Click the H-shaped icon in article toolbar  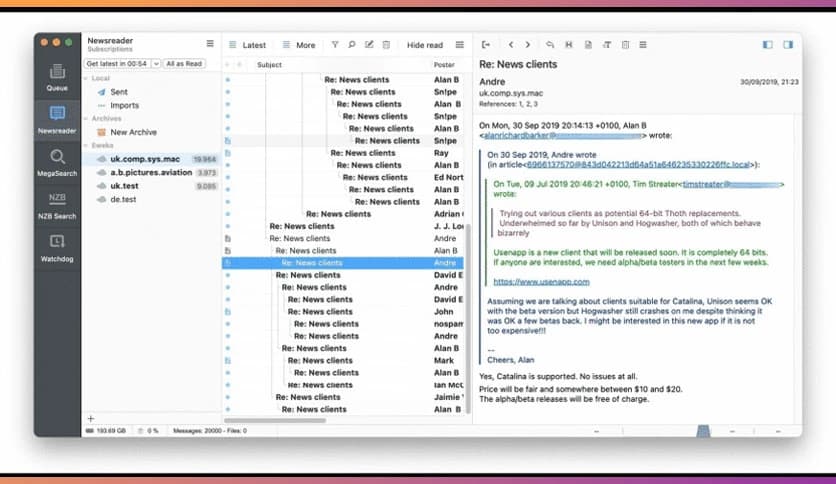[x=569, y=45]
